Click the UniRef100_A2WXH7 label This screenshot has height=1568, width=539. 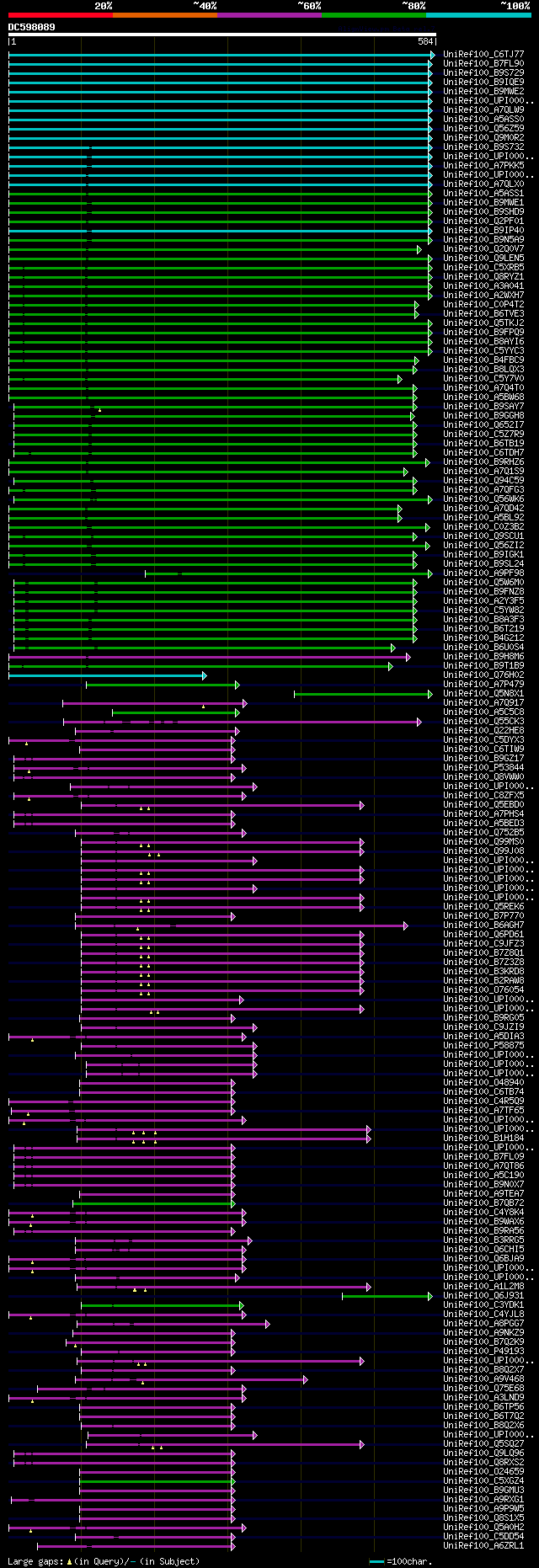pos(483,296)
